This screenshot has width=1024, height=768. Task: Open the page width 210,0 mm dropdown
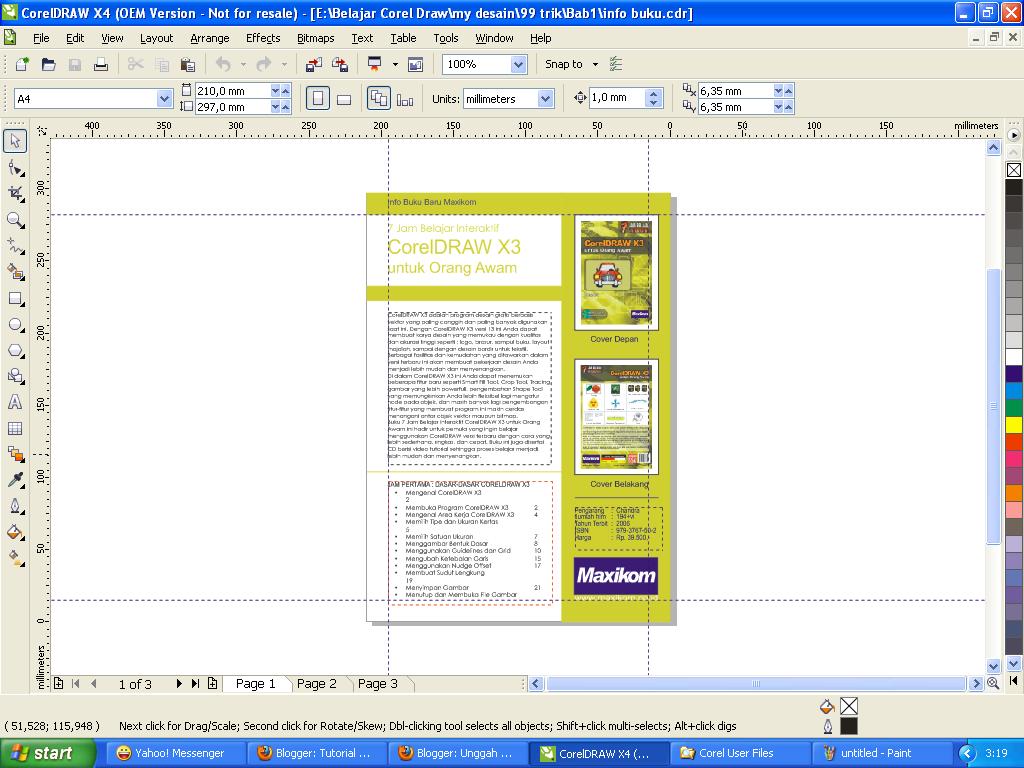pos(275,91)
